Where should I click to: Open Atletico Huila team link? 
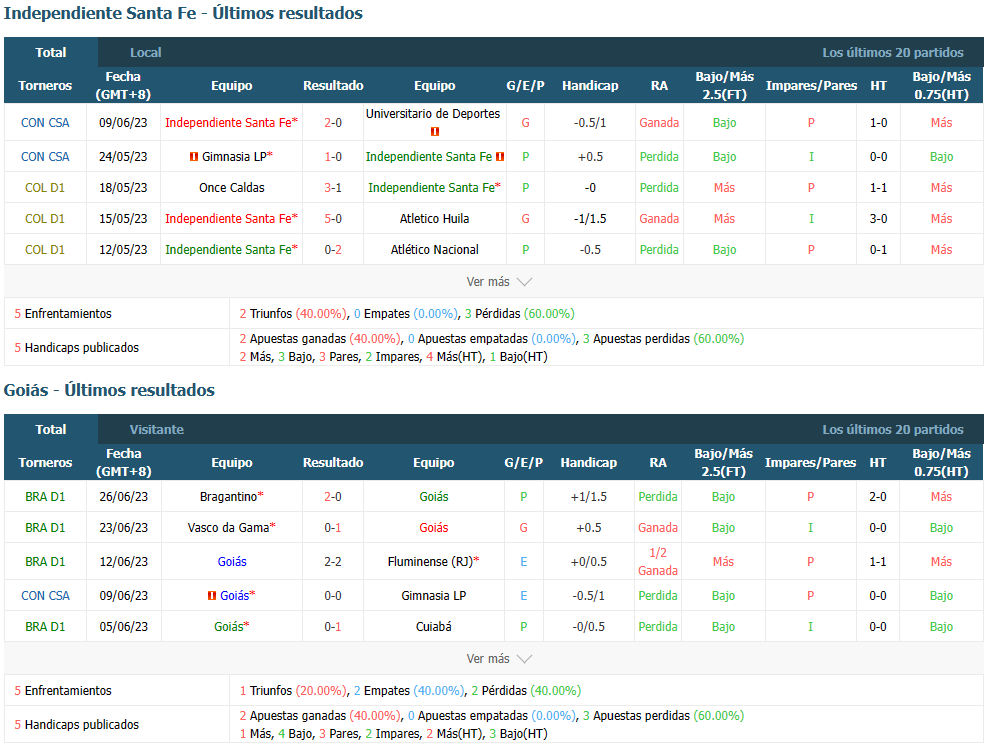point(435,219)
